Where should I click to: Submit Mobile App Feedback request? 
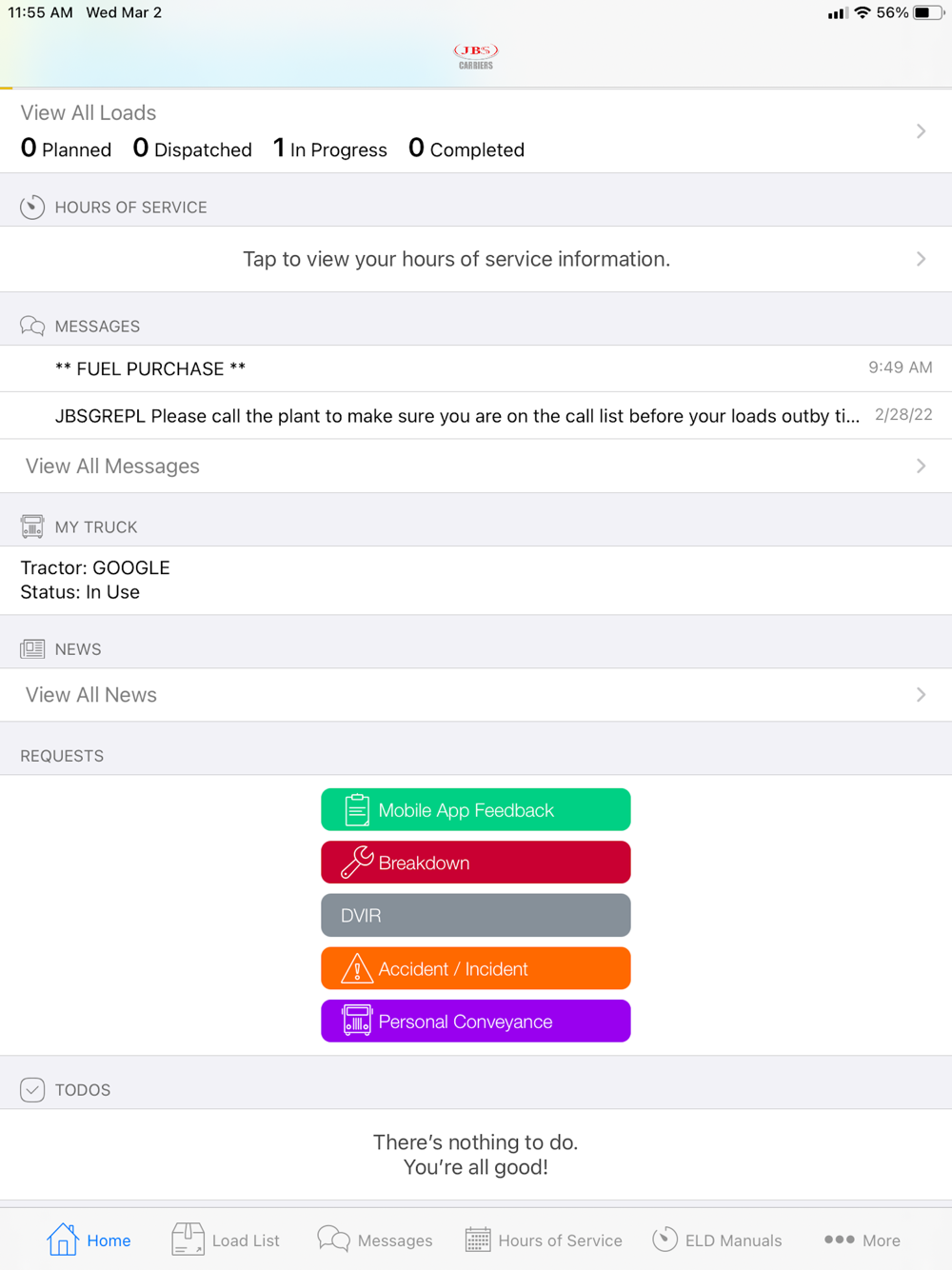tap(476, 810)
